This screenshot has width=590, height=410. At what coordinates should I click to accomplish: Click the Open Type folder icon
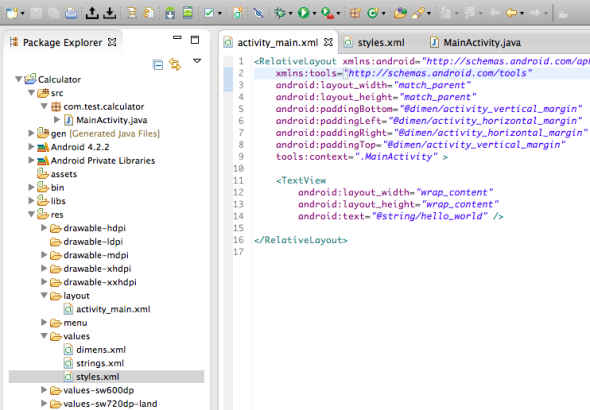point(400,13)
